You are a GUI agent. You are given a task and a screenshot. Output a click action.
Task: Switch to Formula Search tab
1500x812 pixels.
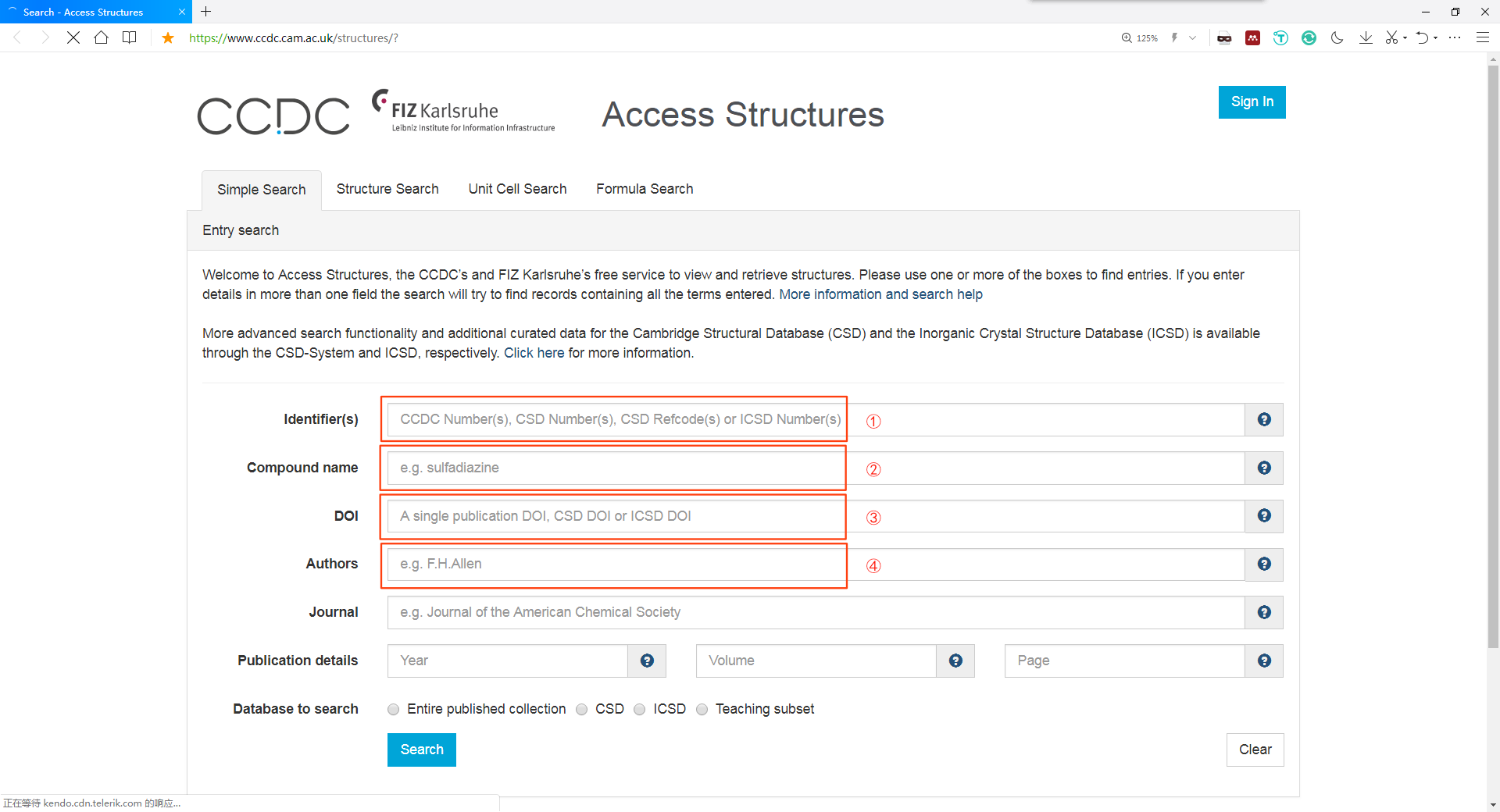pos(645,189)
